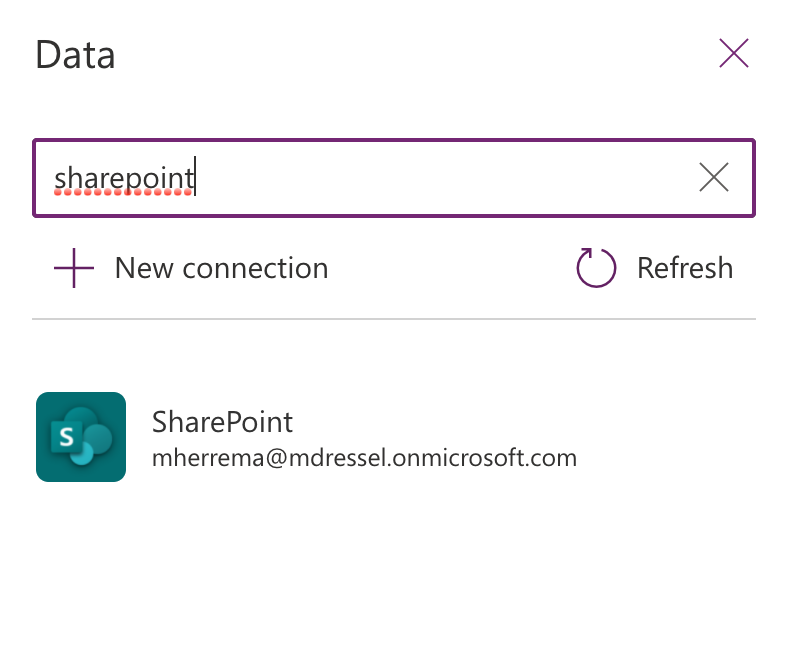Image resolution: width=788 pixels, height=654 pixels.
Task: Click the plus icon beside New connection
Action: 74,269
